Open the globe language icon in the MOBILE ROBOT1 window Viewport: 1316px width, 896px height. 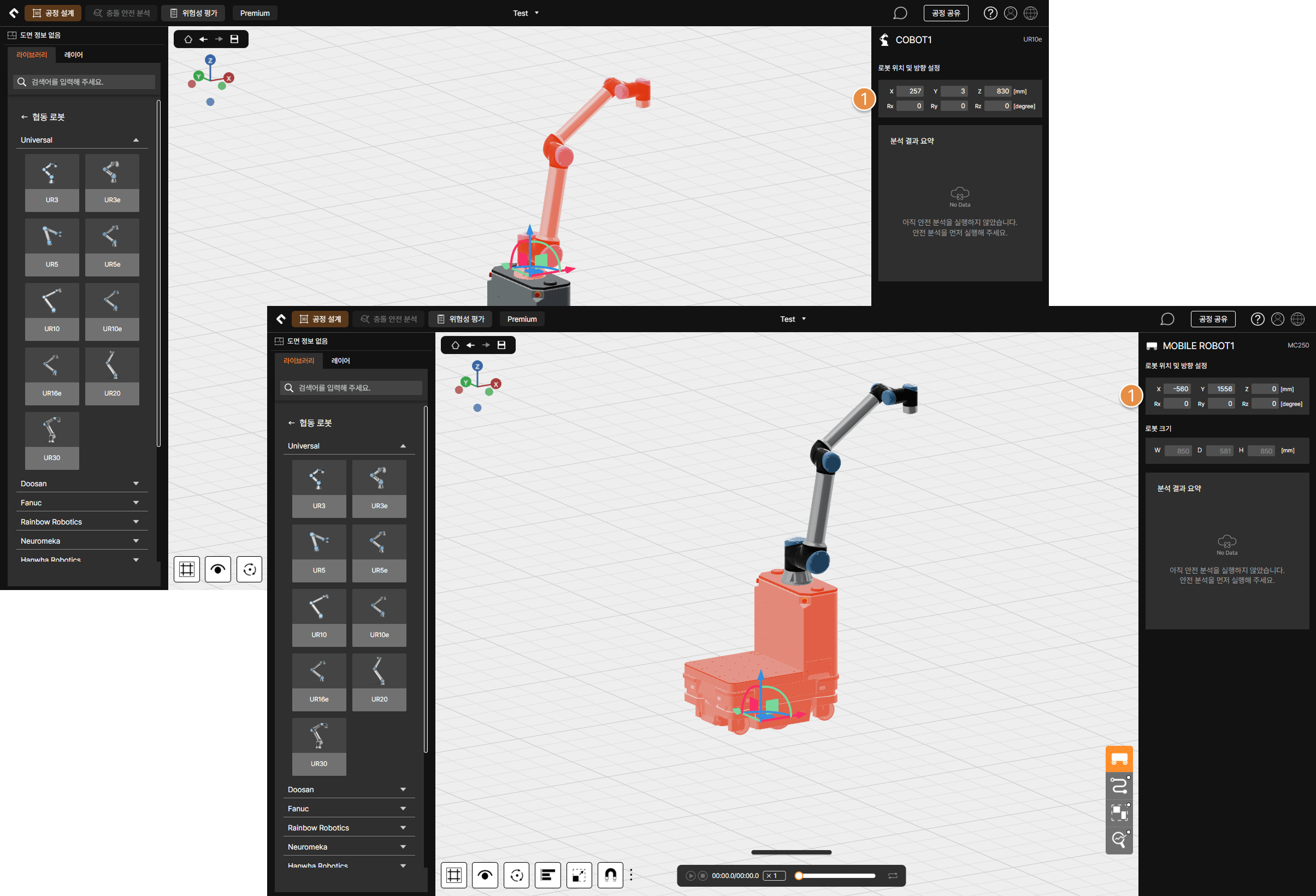pyautogui.click(x=1297, y=319)
